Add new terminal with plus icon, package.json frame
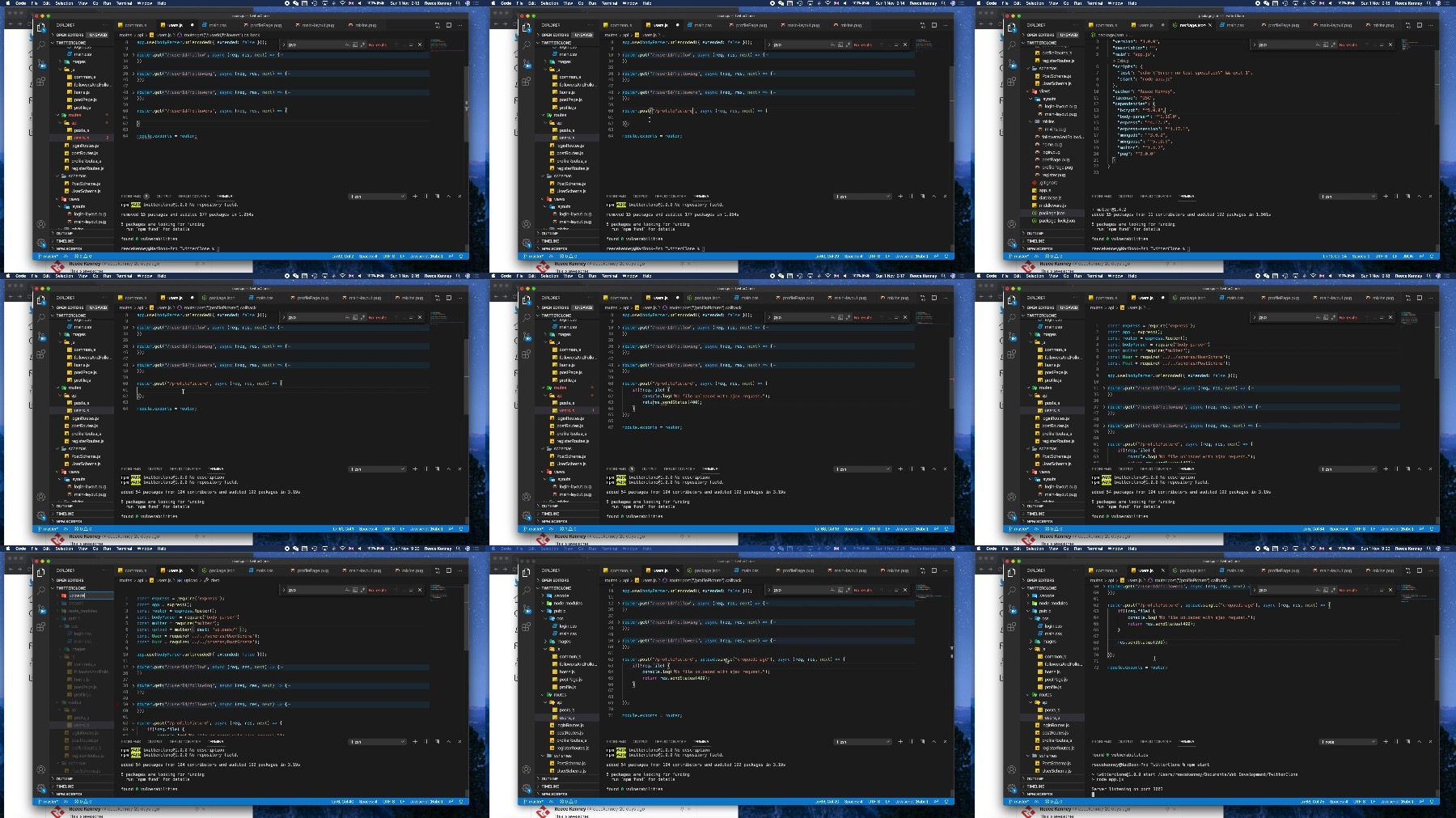This screenshot has height=818, width=1456. click(x=1386, y=196)
